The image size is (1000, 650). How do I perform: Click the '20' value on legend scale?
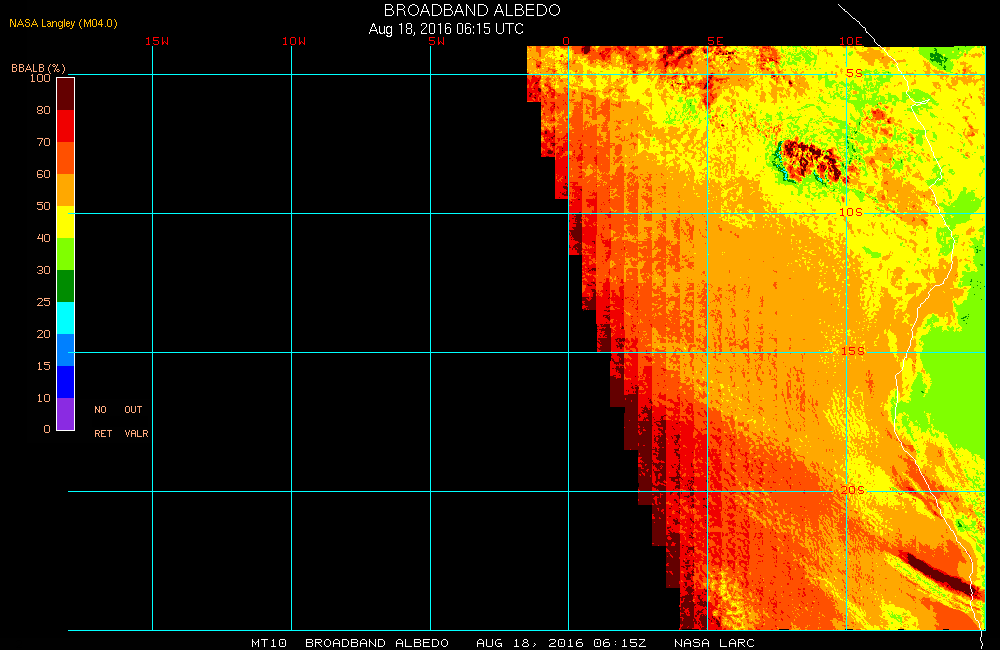coord(43,334)
